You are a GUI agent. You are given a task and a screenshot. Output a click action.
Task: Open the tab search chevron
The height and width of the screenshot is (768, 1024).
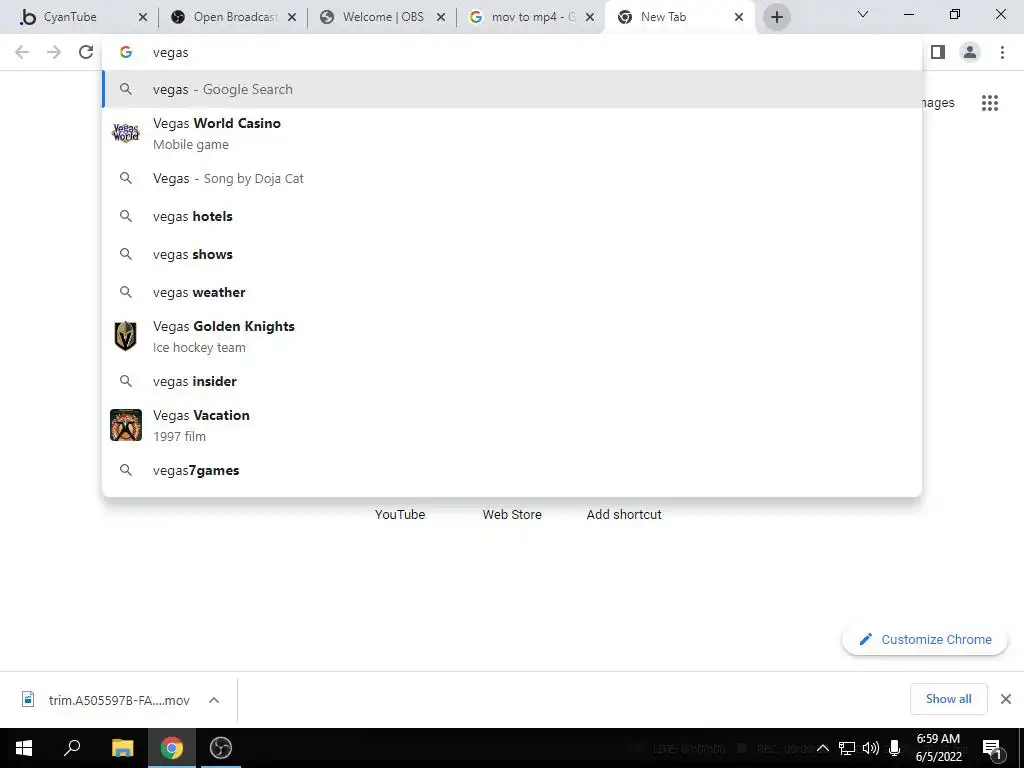(863, 14)
